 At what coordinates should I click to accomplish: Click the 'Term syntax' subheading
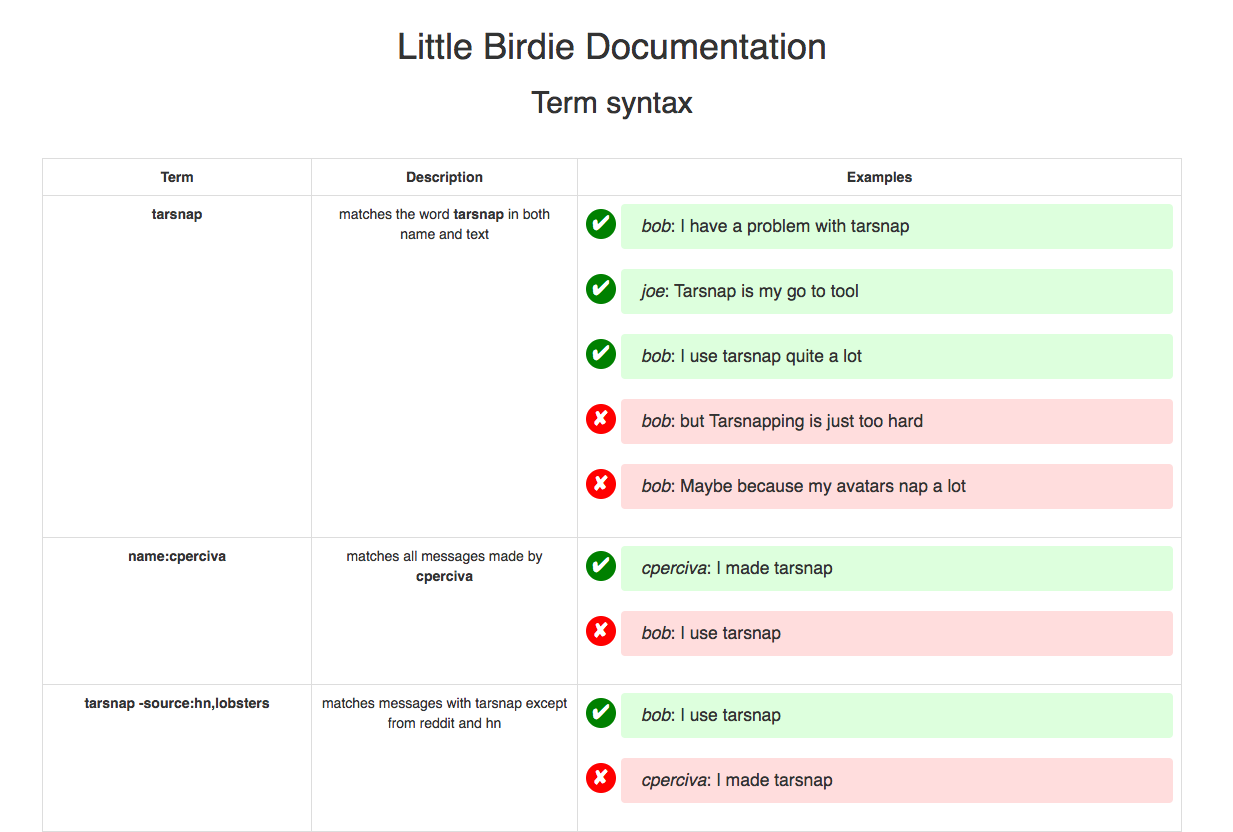[611, 102]
